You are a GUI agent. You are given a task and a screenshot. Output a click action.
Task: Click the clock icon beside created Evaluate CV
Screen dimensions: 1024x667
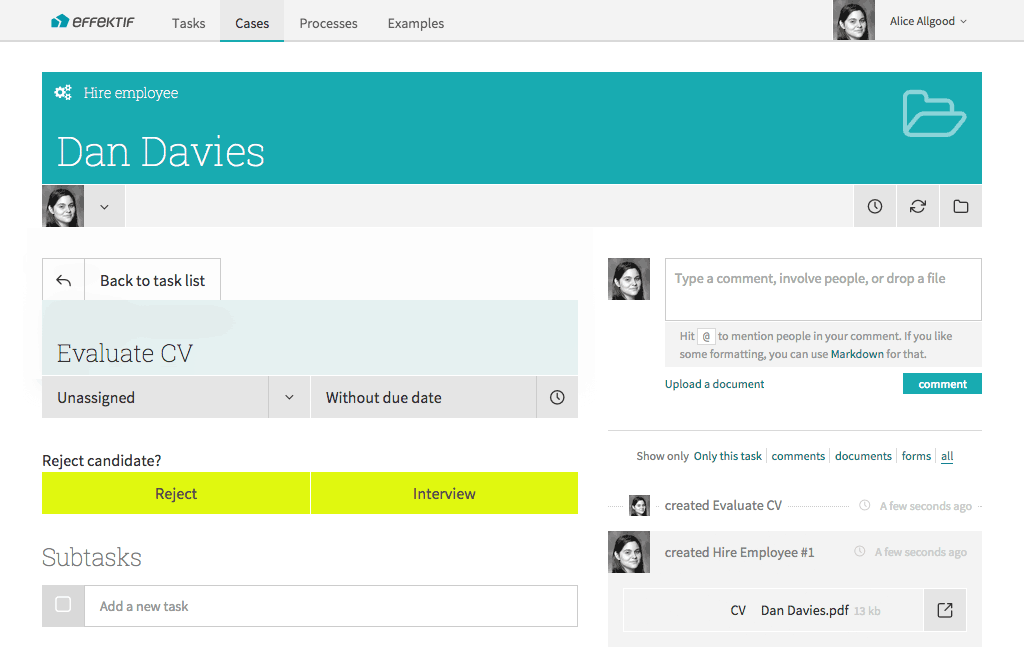(x=864, y=505)
